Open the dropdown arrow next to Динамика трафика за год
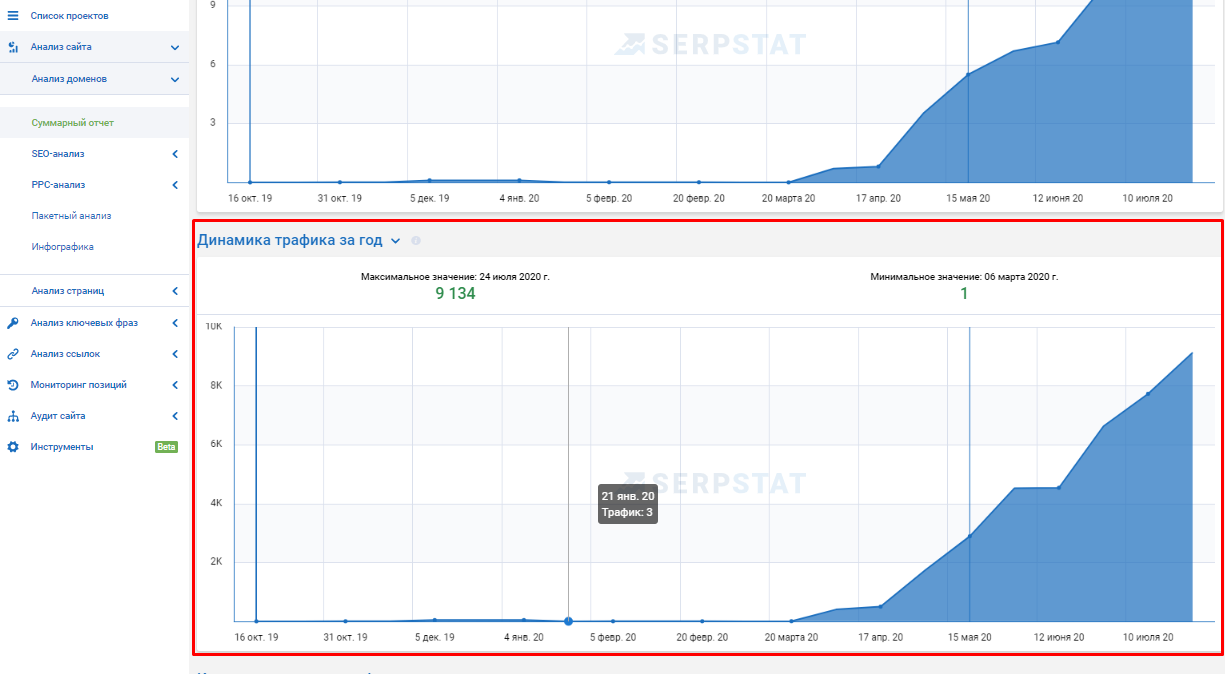This screenshot has width=1225, height=674. pos(396,241)
